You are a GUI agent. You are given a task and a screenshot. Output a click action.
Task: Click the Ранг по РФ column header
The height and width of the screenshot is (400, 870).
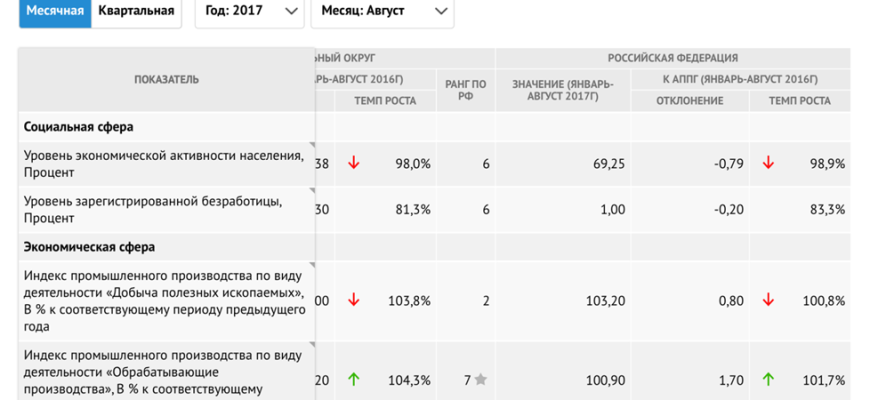coord(465,91)
